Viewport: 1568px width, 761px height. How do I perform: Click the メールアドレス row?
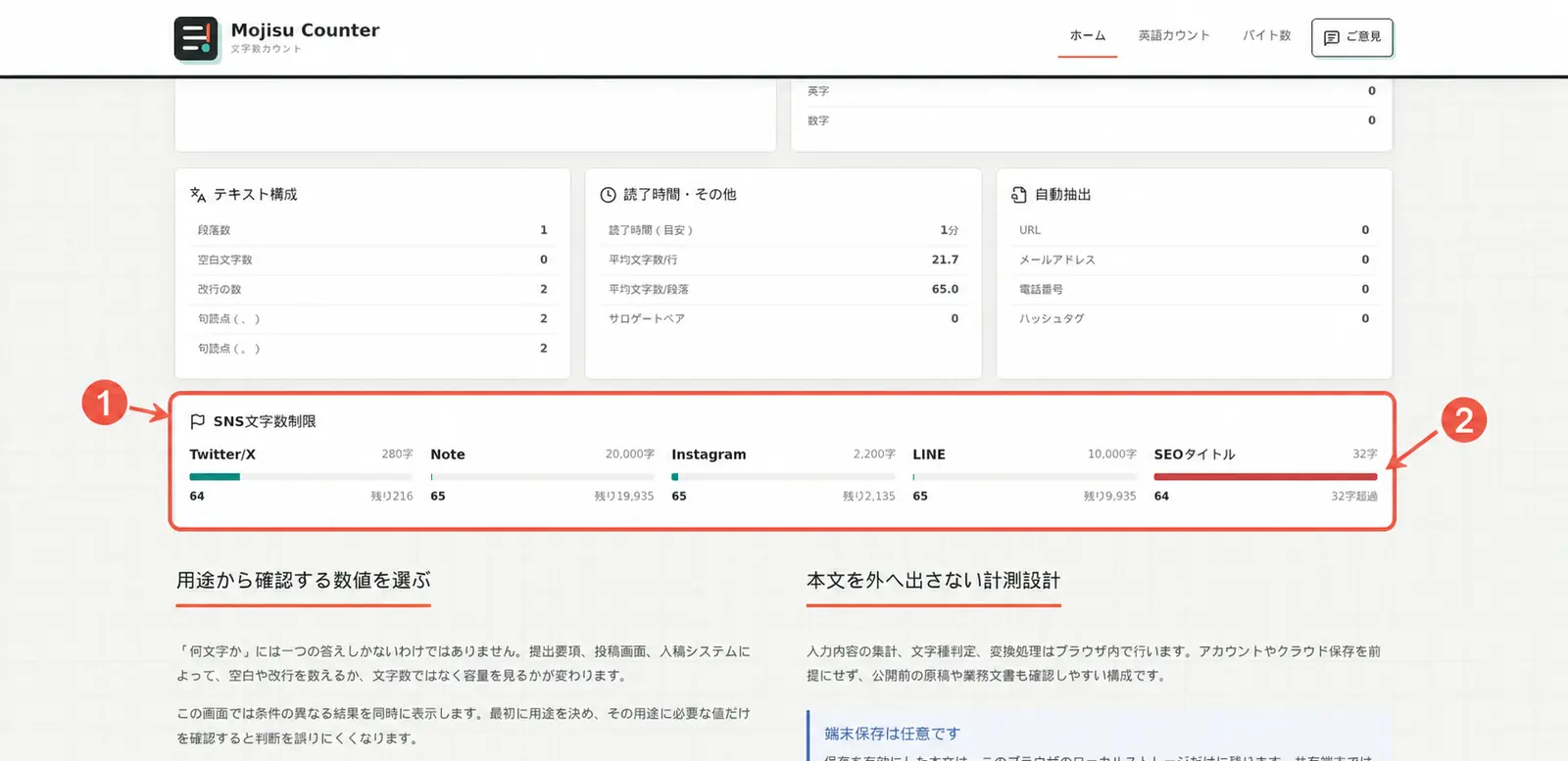pos(1194,260)
